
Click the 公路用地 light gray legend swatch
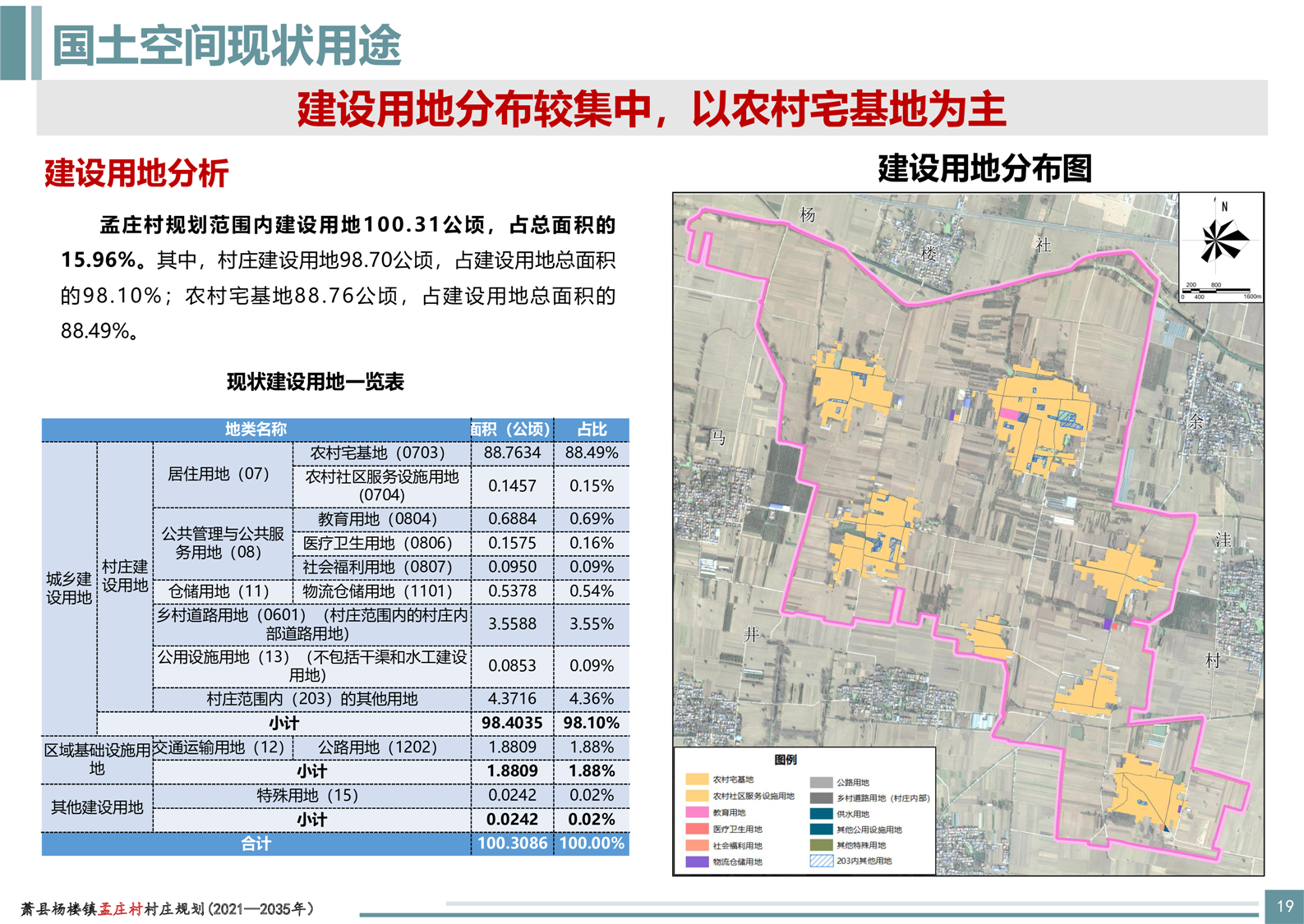(821, 782)
